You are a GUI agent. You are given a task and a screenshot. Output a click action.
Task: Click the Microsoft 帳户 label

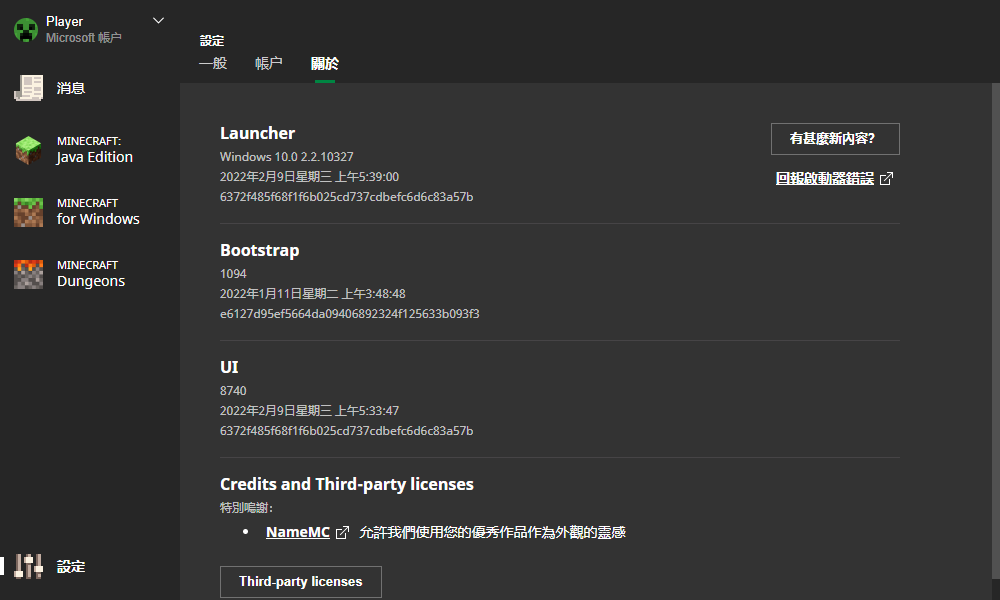click(84, 38)
